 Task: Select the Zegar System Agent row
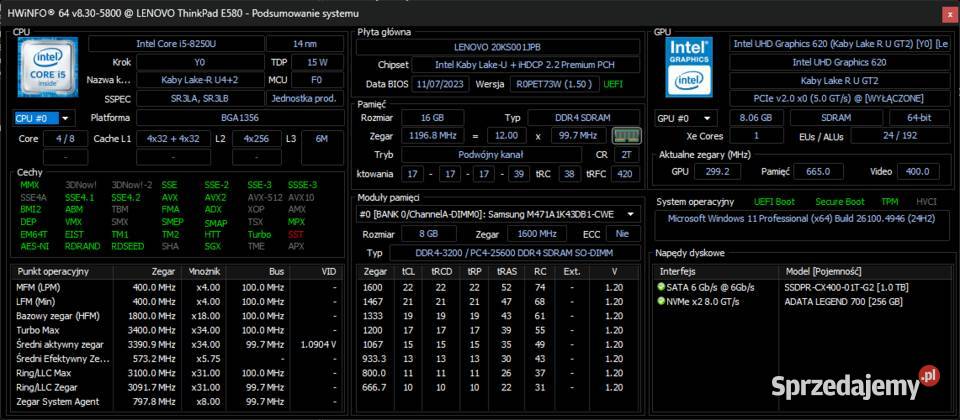(x=178, y=402)
